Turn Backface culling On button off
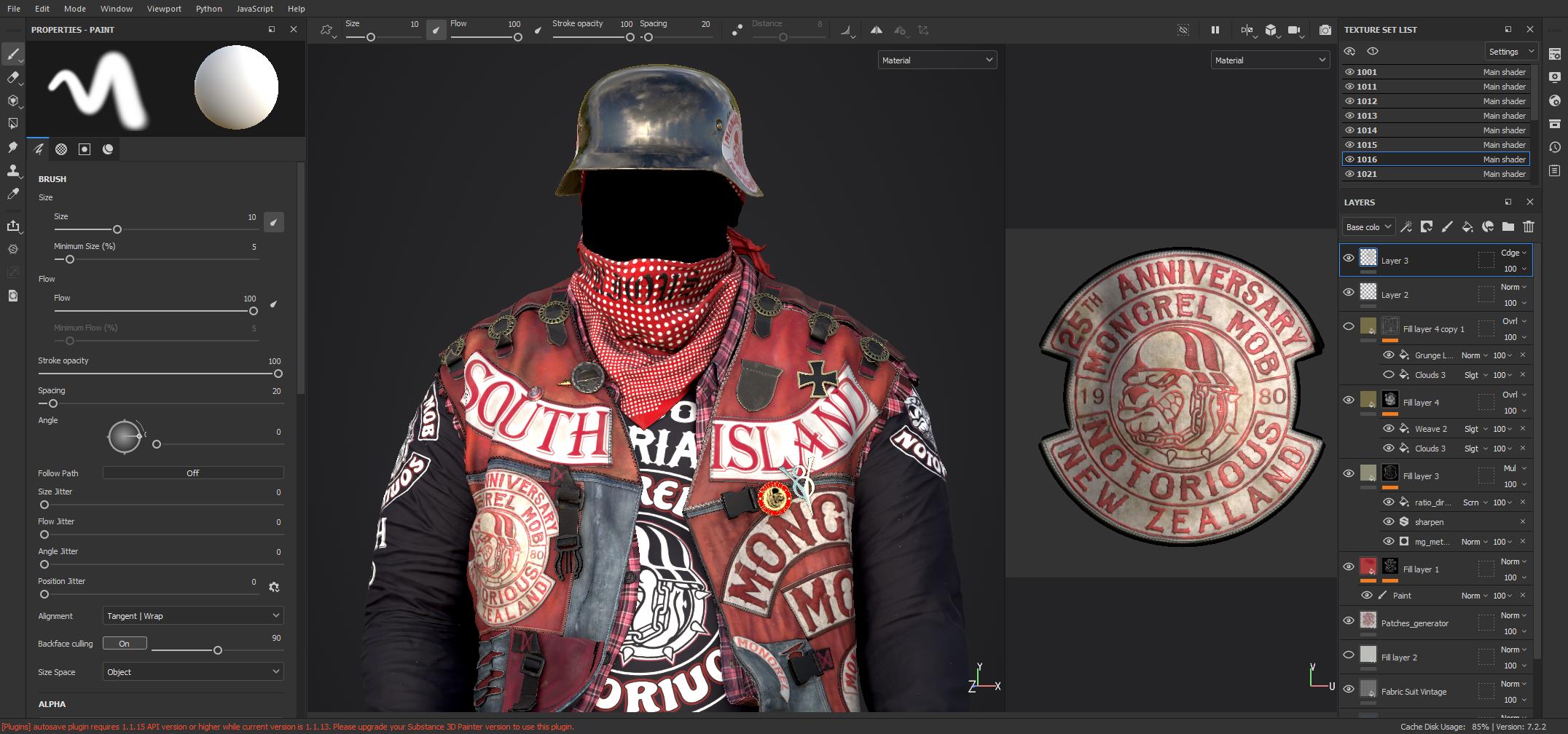The height and width of the screenshot is (734, 1568). click(x=125, y=644)
